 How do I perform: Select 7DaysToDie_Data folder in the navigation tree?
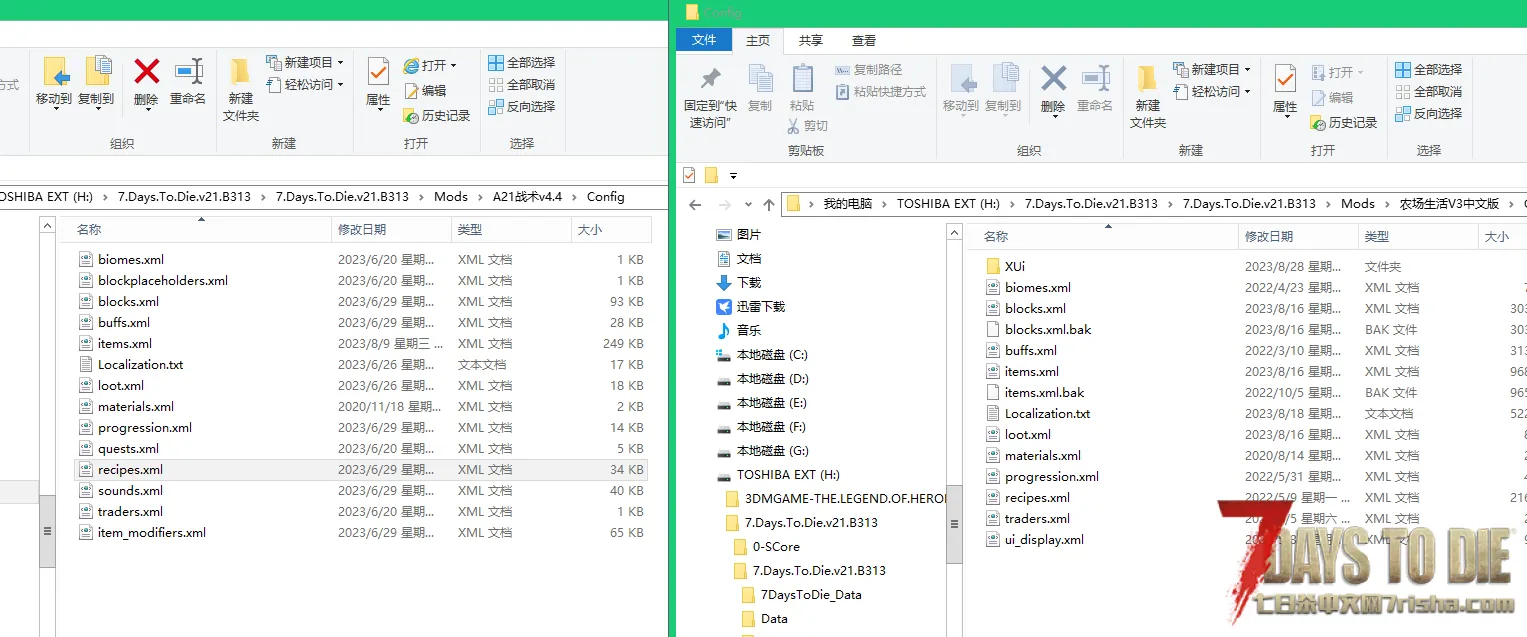tap(801, 594)
